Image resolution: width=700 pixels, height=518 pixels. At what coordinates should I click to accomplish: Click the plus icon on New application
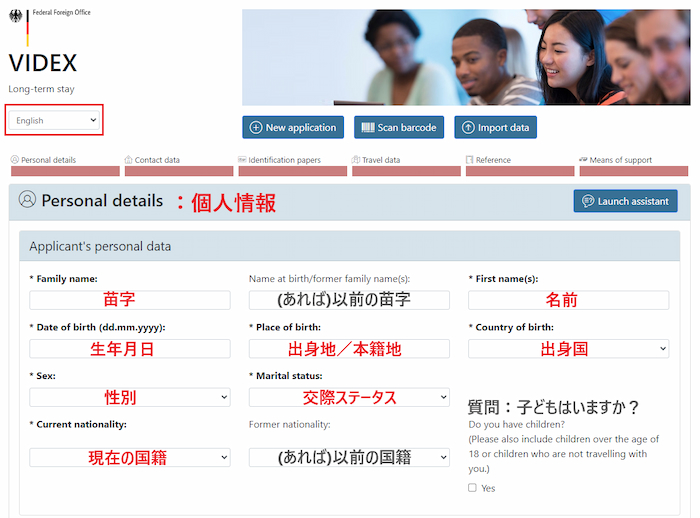(256, 128)
